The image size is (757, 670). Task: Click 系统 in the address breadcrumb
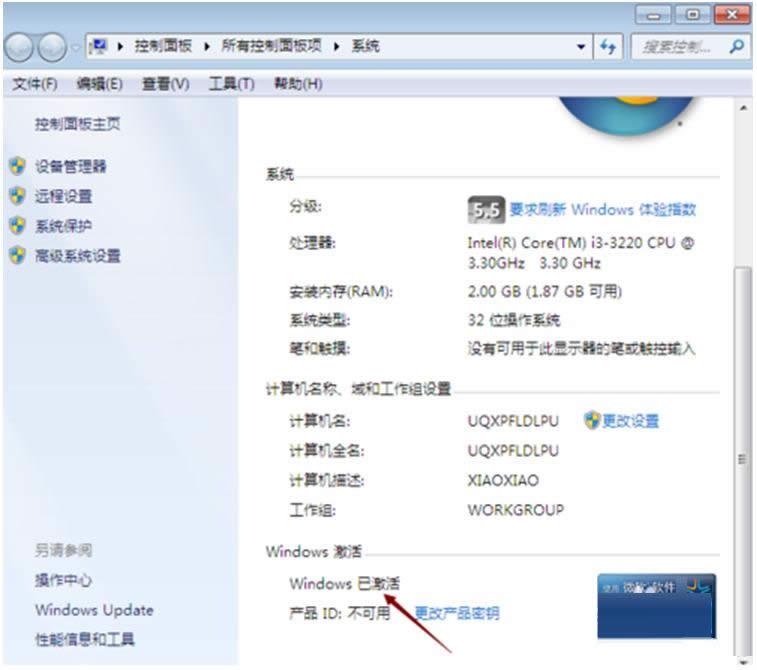(365, 46)
